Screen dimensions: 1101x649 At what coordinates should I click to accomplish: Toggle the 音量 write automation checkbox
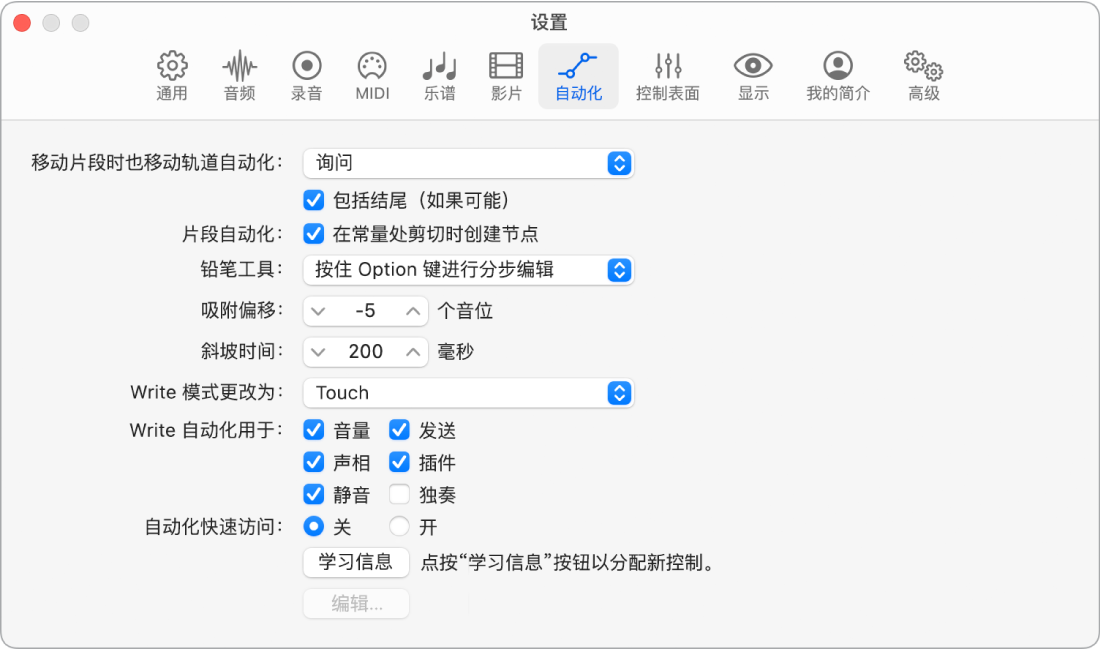(x=313, y=430)
